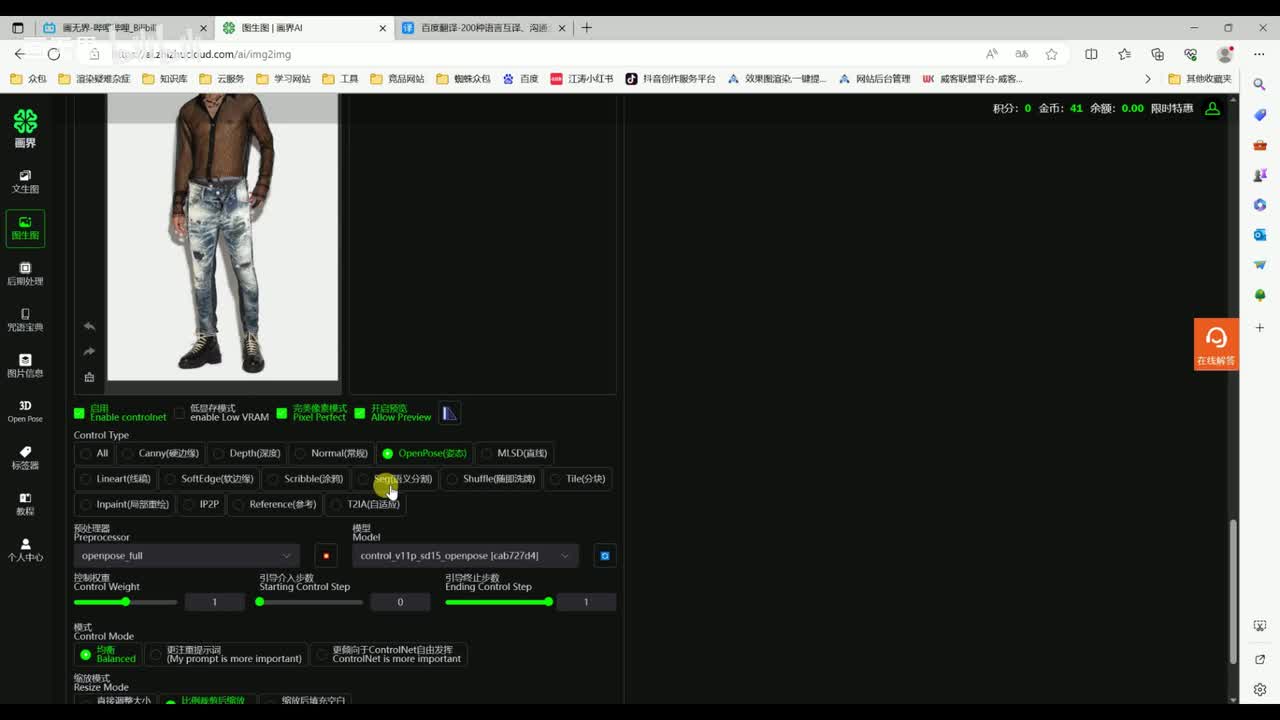Select 'My prompt is more important' mode

pyautogui.click(x=226, y=655)
